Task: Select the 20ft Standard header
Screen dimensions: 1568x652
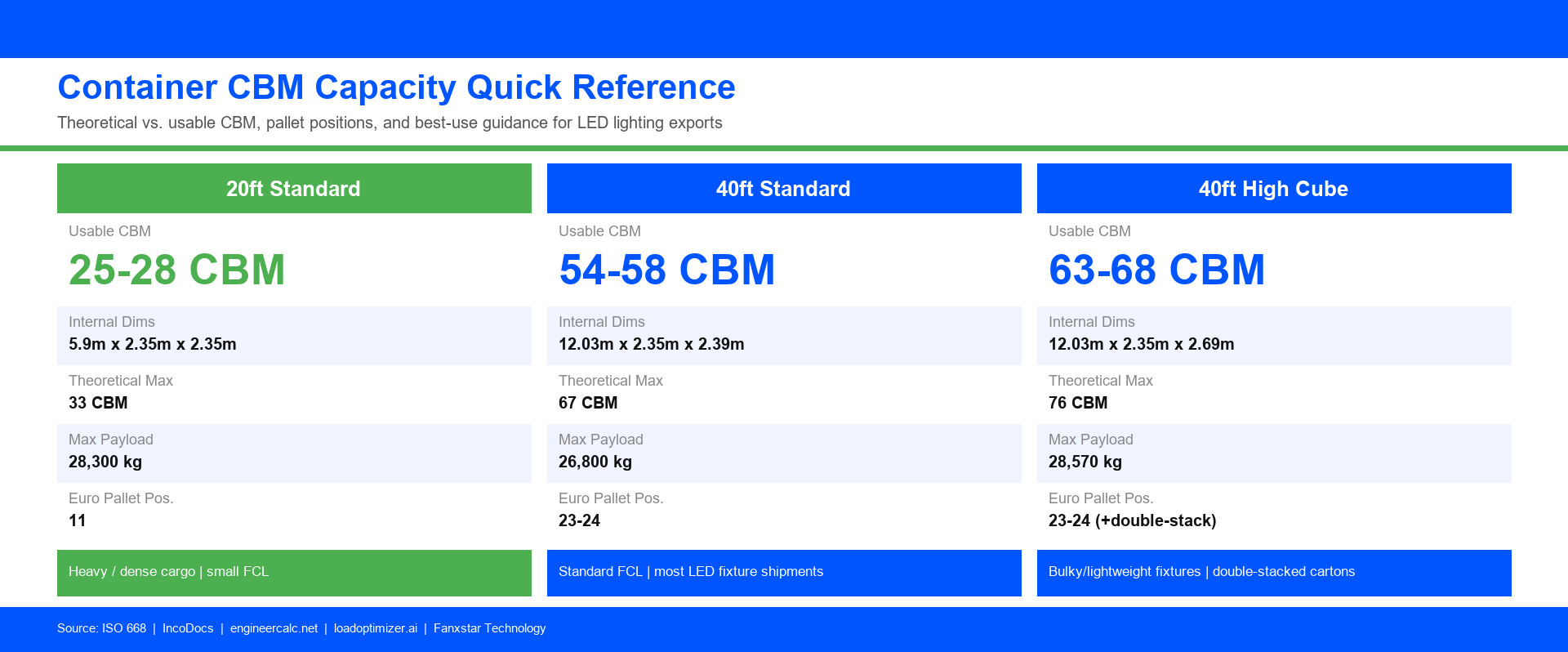Action: click(294, 188)
